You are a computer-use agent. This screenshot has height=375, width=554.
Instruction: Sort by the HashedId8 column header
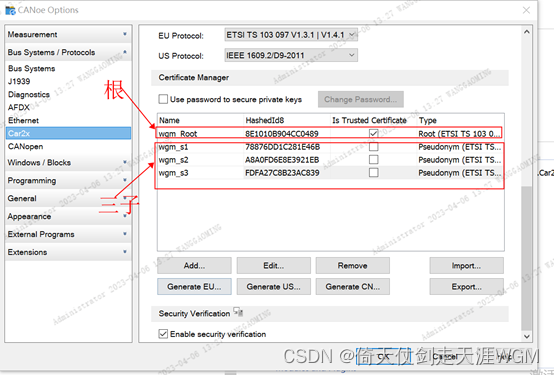287,120
